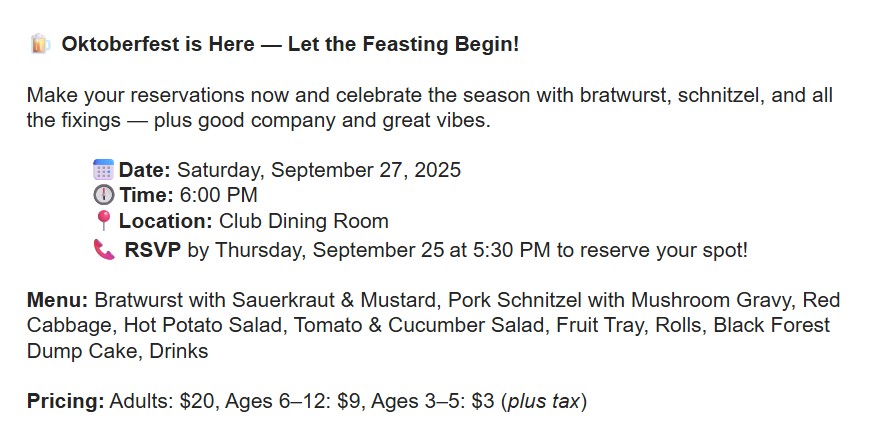The image size is (891, 445).
Task: Click the bold "RSVP" word
Action: tap(153, 250)
